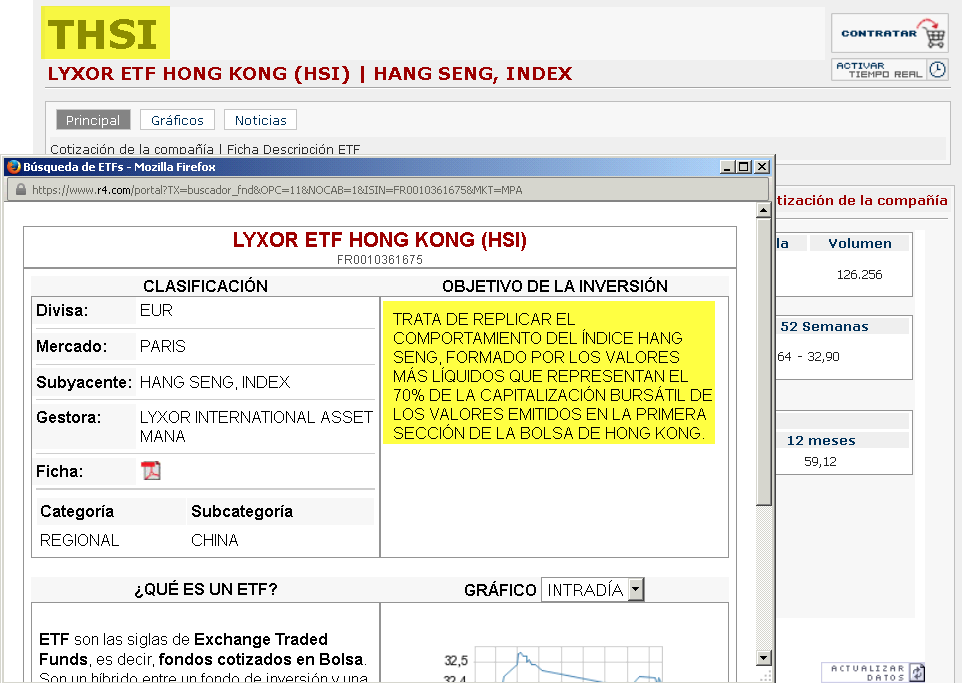Image resolution: width=962 pixels, height=683 pixels.
Task: Click the vertical scrollbar thumb in popup
Action: [763, 362]
